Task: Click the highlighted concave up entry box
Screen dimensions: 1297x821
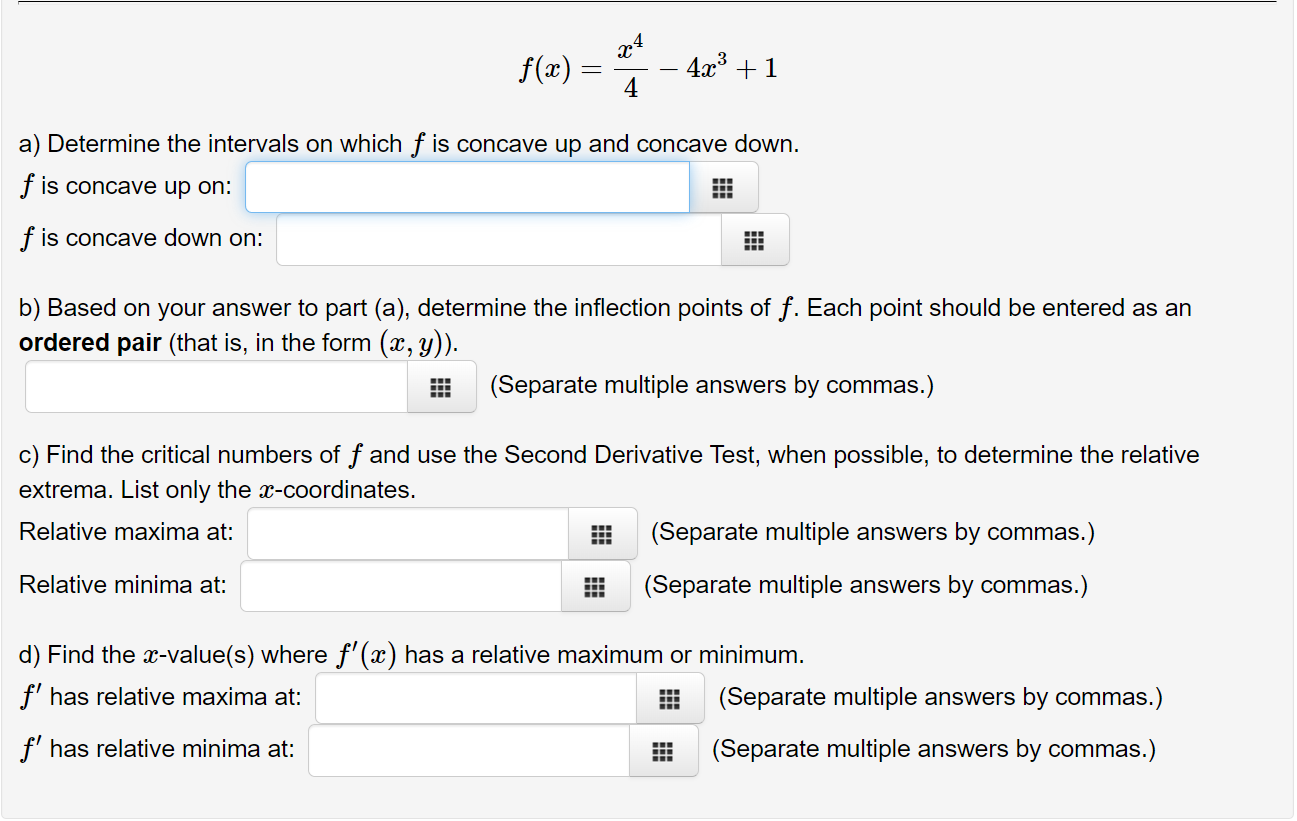Action: click(467, 187)
